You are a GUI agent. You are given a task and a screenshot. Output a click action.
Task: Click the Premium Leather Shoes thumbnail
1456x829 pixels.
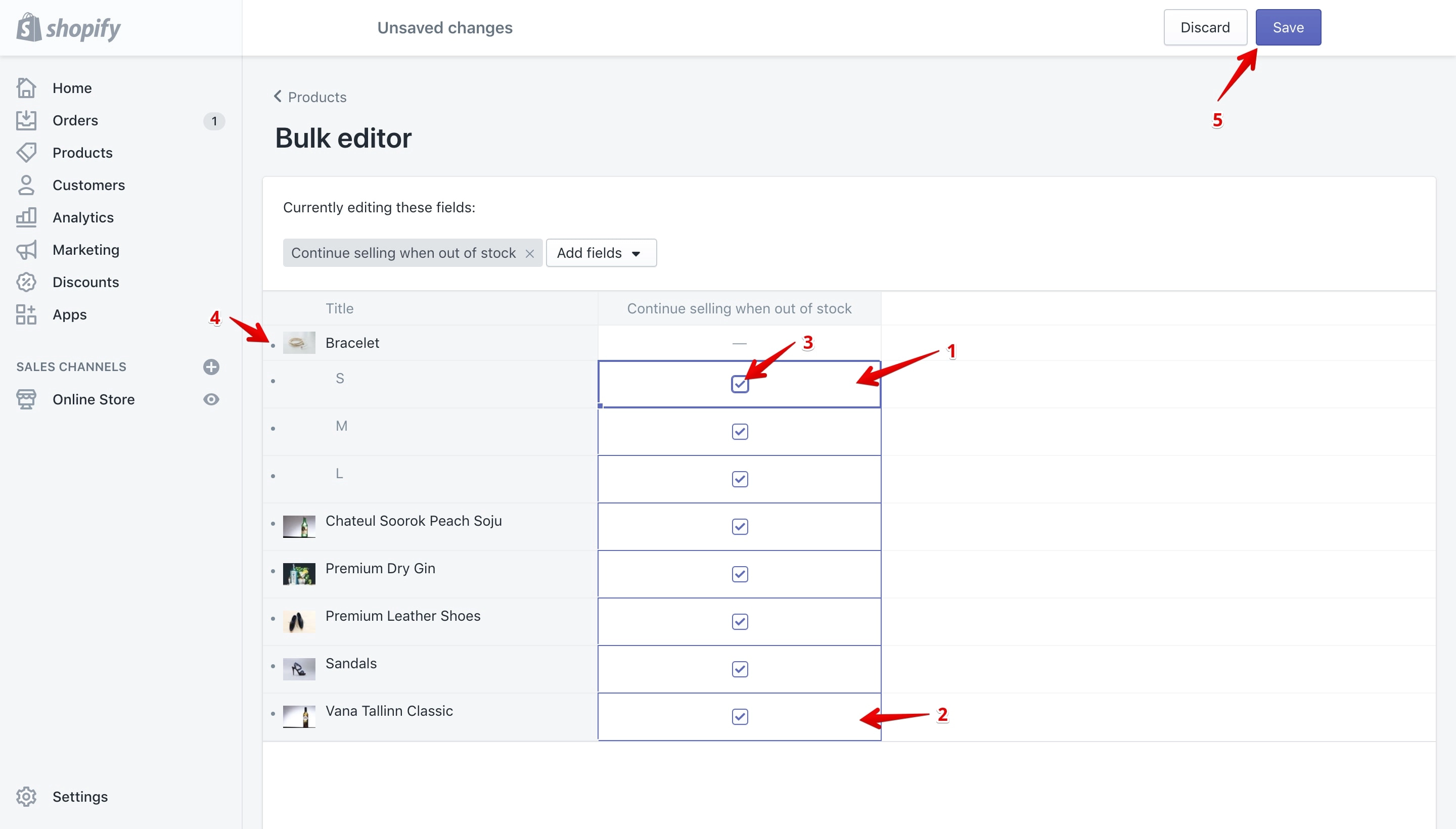pos(299,622)
